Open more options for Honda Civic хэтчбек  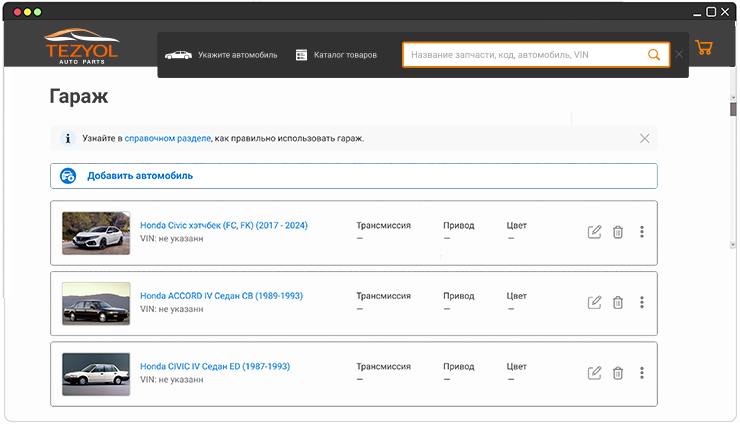click(641, 232)
